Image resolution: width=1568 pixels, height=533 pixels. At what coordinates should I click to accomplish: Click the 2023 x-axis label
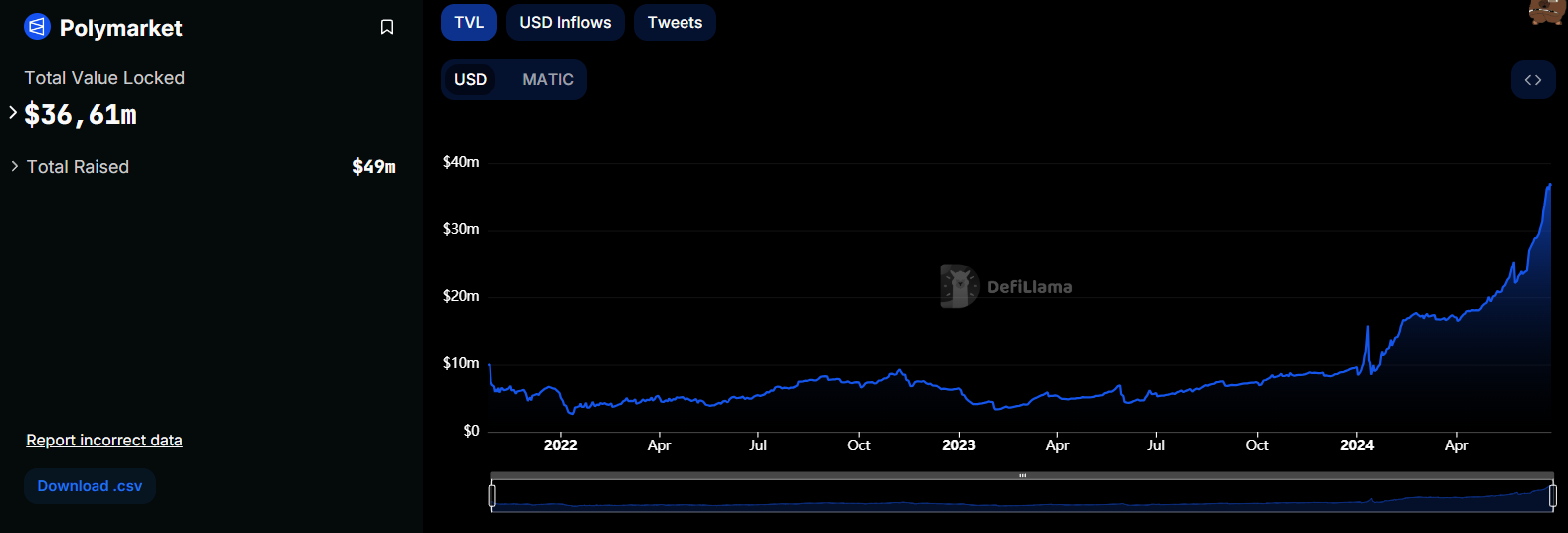coord(959,445)
